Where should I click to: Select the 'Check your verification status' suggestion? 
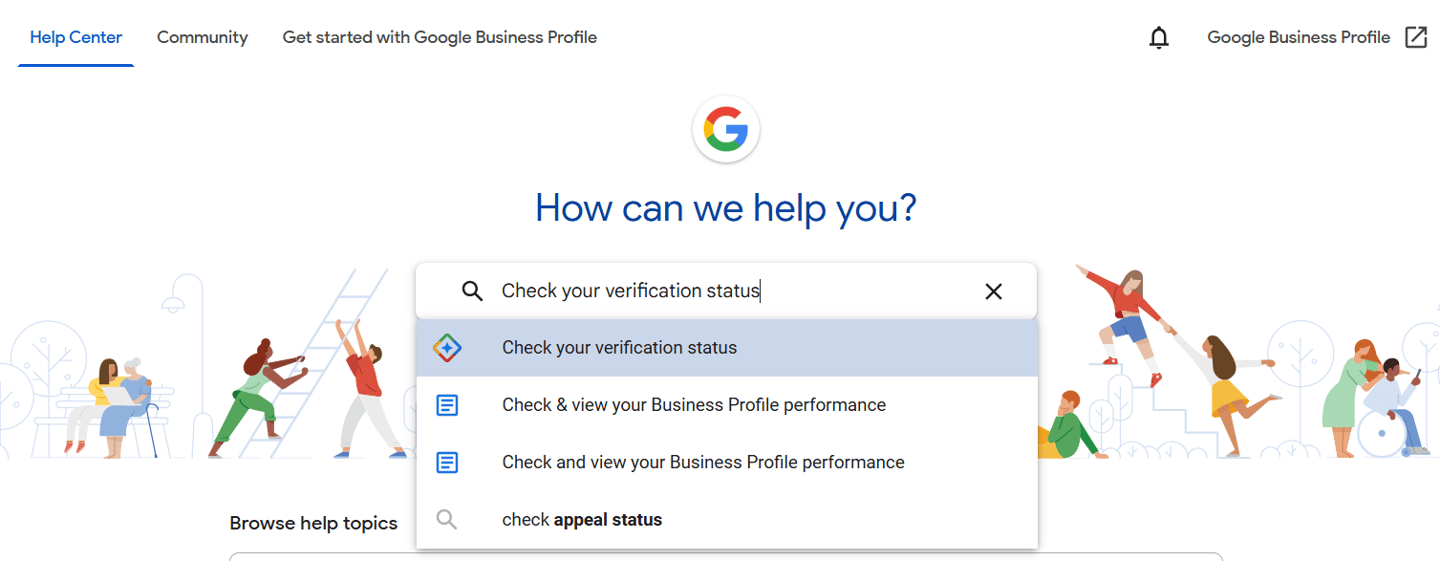pyautogui.click(x=619, y=348)
